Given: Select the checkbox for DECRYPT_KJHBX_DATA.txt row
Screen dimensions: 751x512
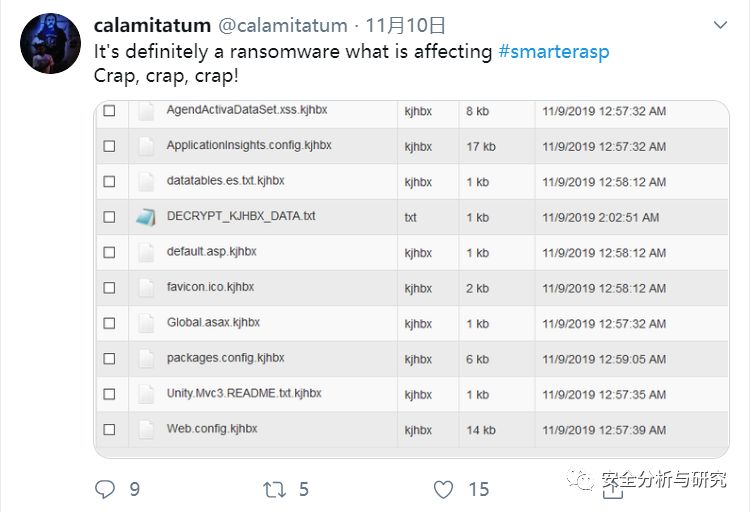Looking at the screenshot, I should (109, 217).
